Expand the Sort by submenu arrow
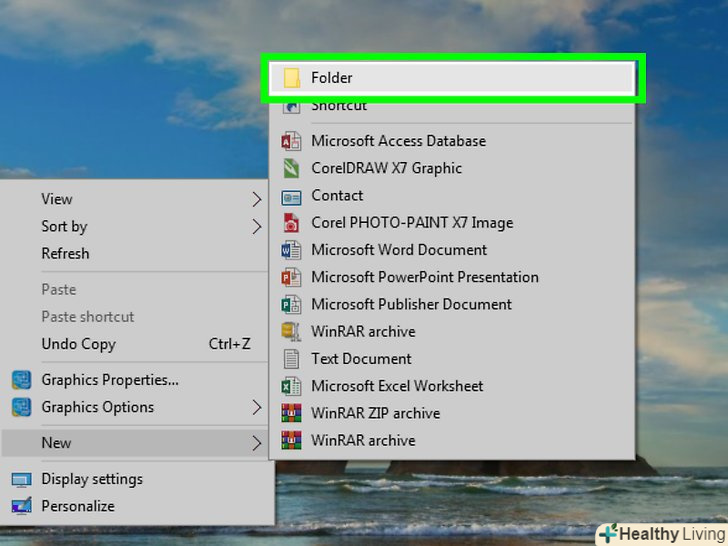The image size is (728, 546). (x=257, y=227)
